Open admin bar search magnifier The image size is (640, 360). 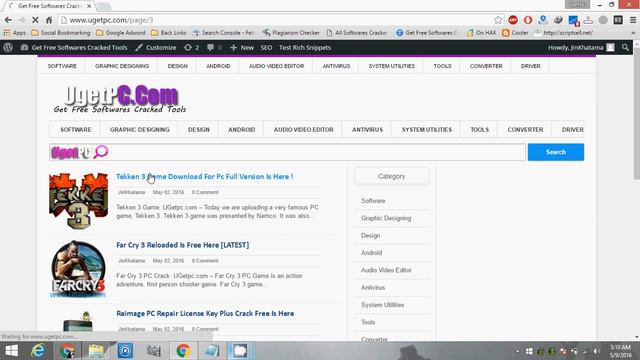pyautogui.click(x=625, y=48)
